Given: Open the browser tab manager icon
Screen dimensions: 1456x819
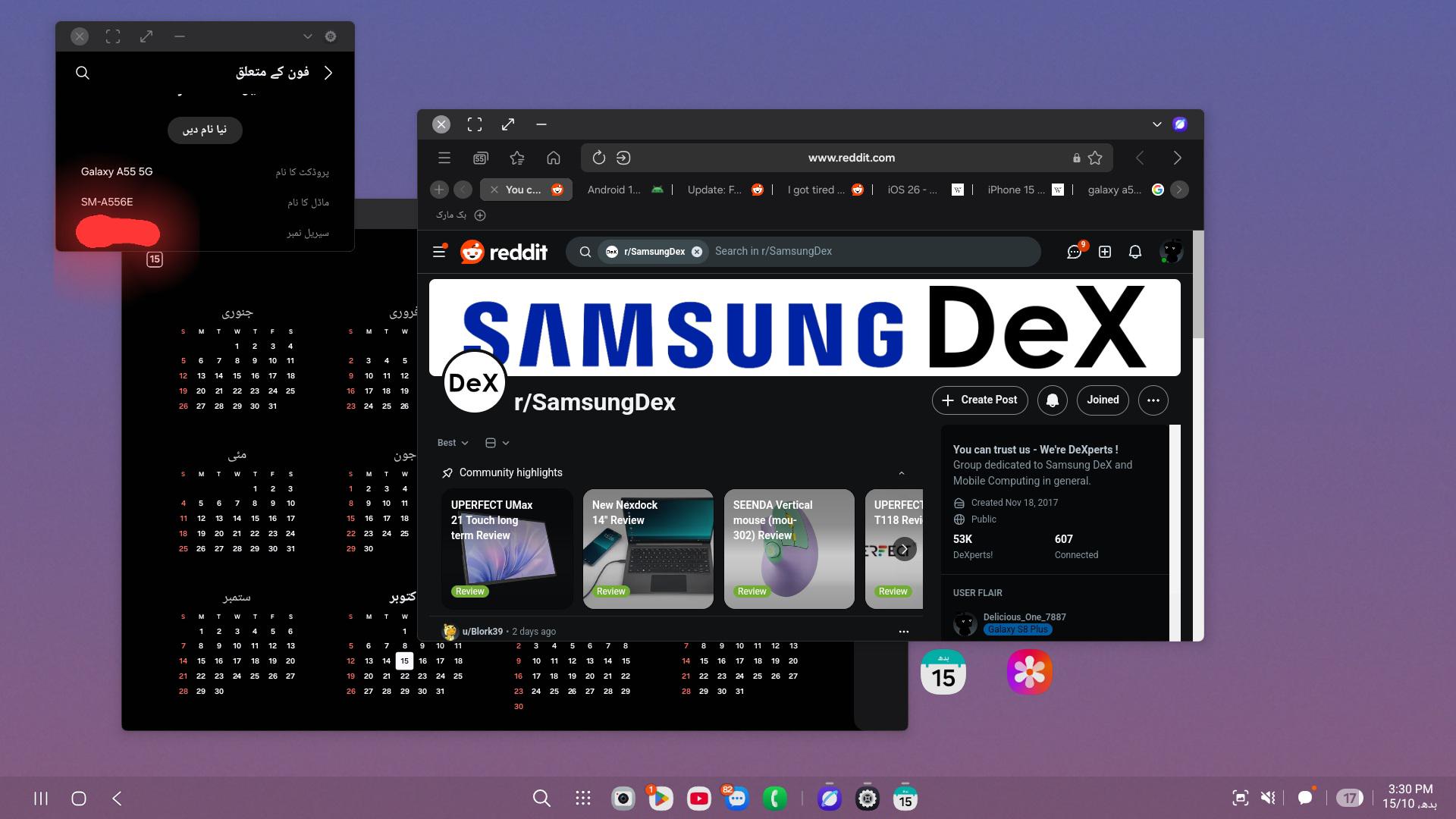Looking at the screenshot, I should [x=481, y=158].
